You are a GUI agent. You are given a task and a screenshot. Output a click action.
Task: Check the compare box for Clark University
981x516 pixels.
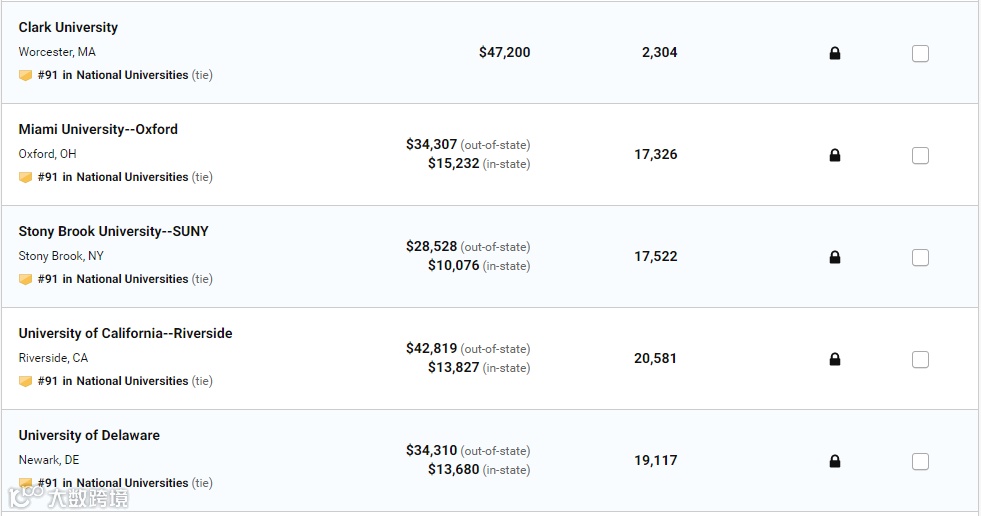920,53
